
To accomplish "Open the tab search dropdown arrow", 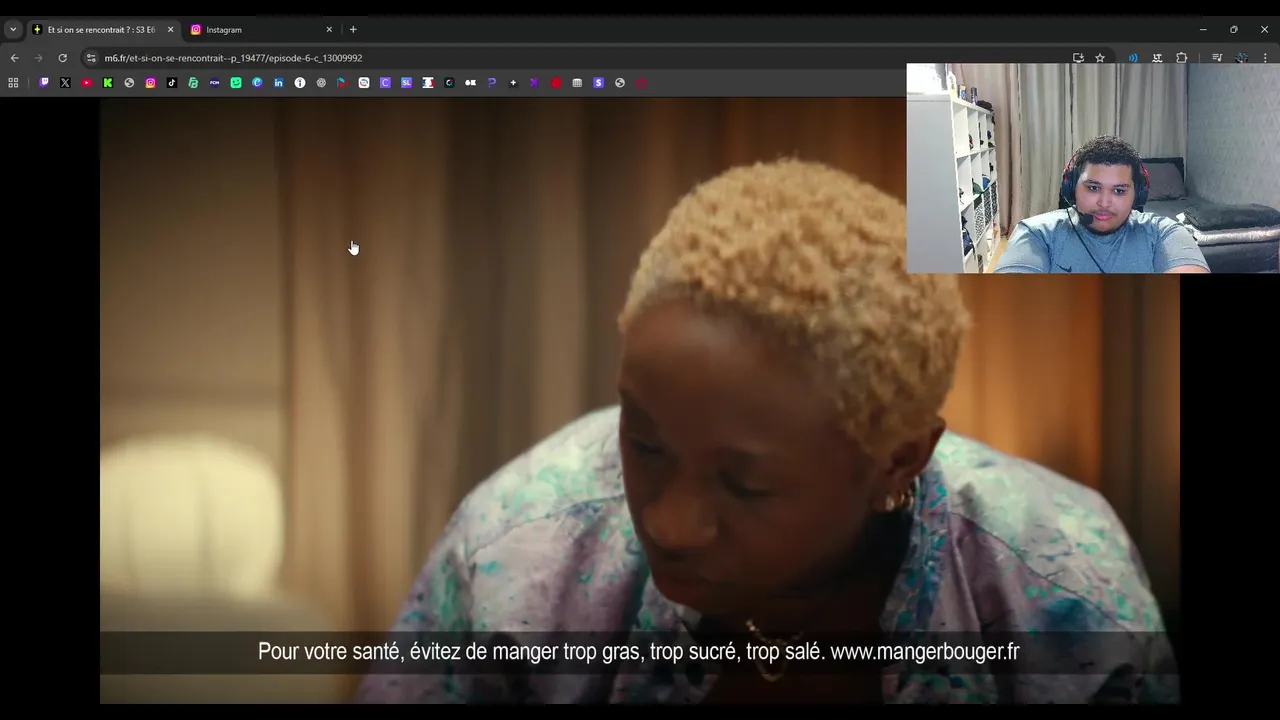I will click(x=13, y=30).
